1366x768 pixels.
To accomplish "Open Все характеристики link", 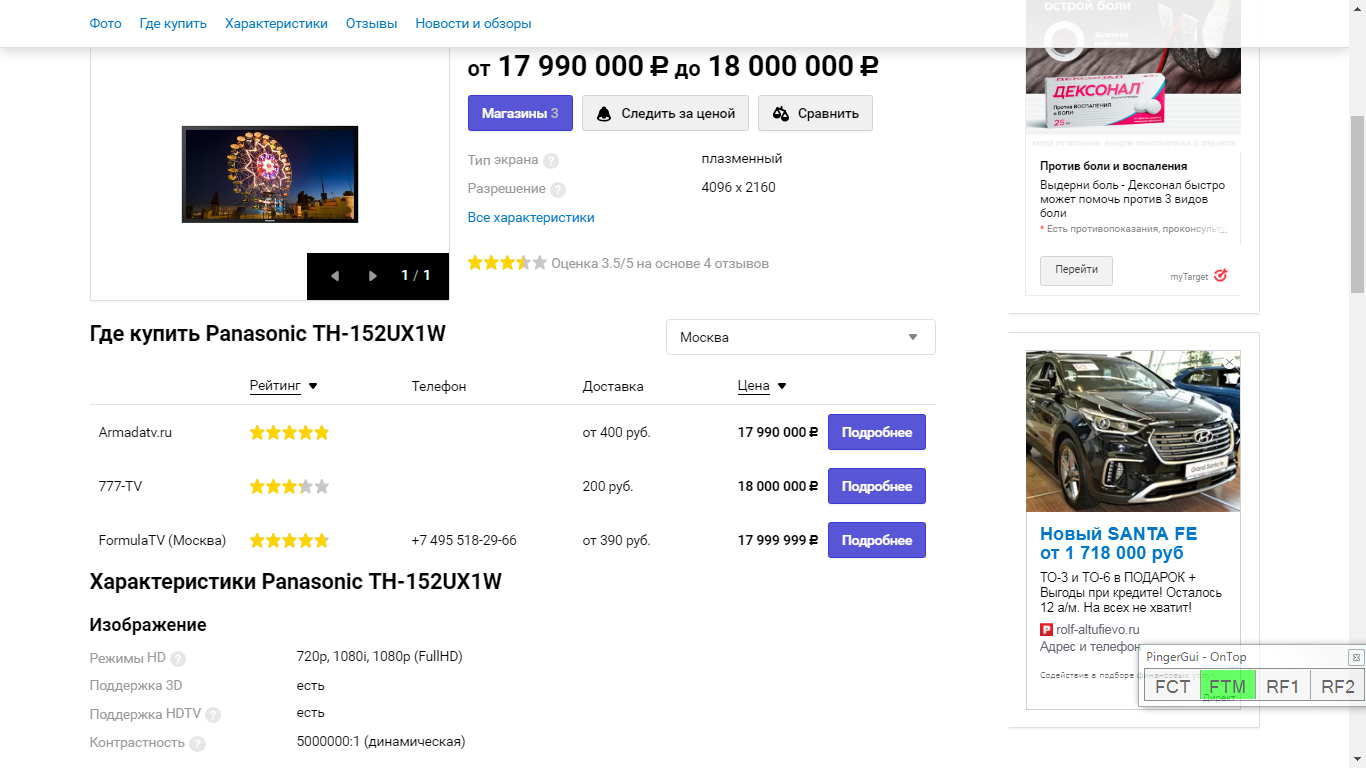I will click(x=531, y=217).
